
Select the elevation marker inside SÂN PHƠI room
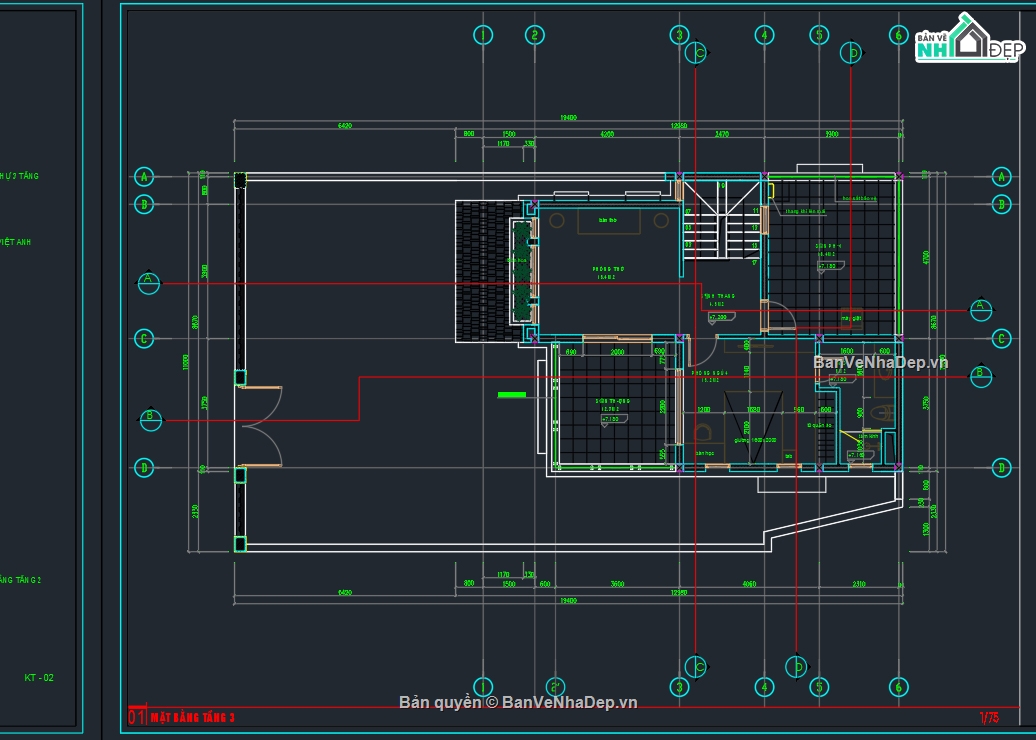point(828,266)
